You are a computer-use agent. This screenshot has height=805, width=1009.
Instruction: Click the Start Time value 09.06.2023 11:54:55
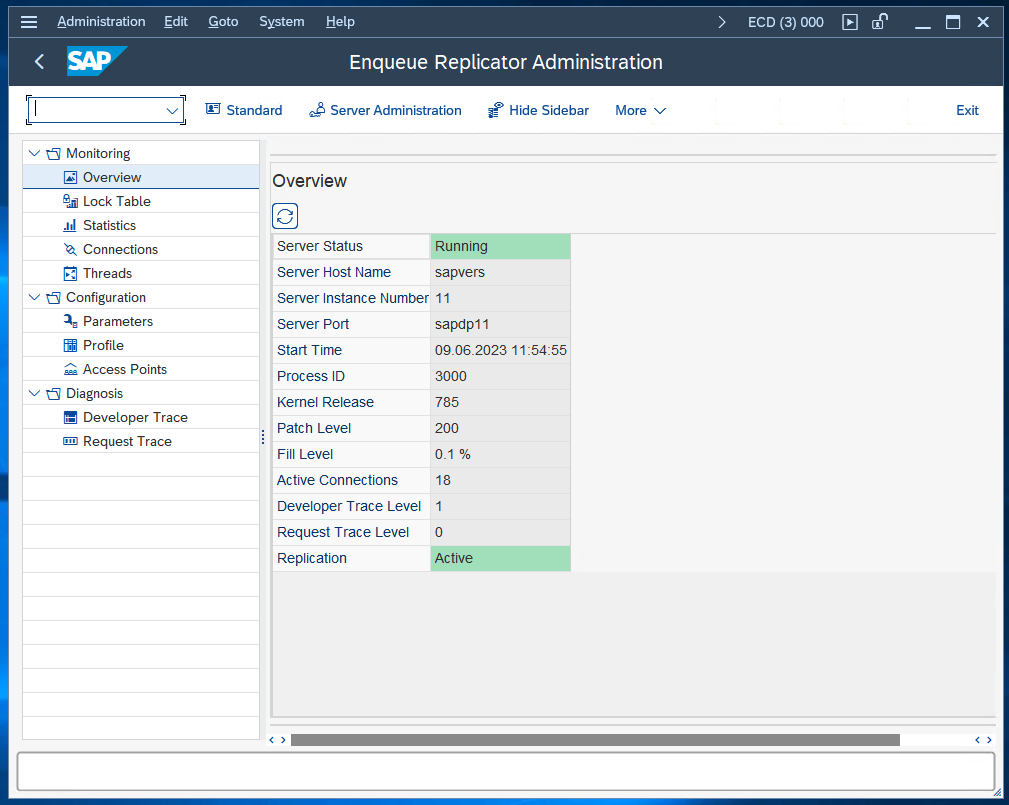tap(501, 350)
